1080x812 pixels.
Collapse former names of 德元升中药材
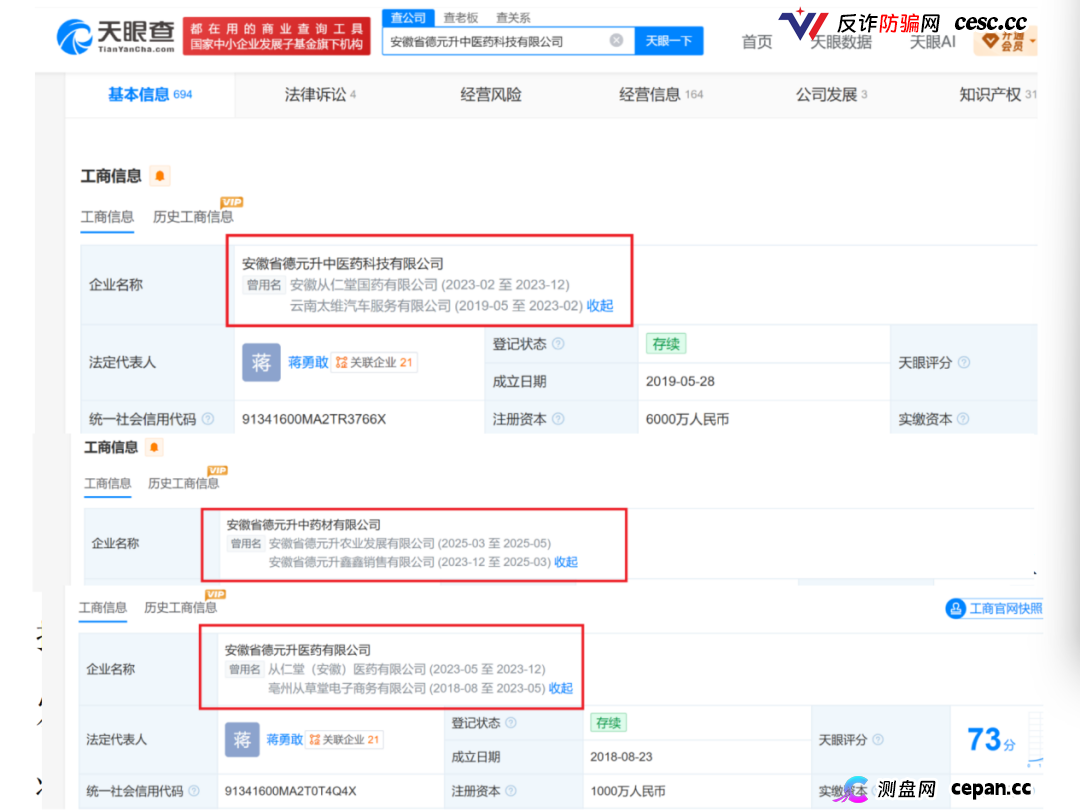pos(566,562)
